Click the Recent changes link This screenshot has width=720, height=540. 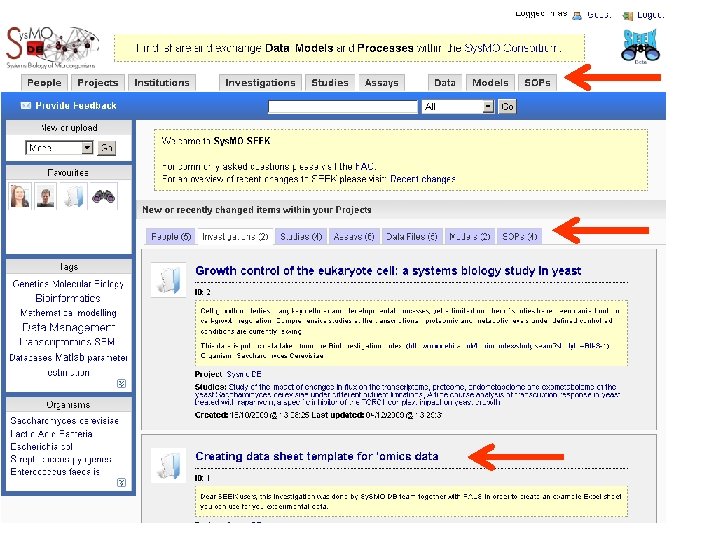[423, 179]
